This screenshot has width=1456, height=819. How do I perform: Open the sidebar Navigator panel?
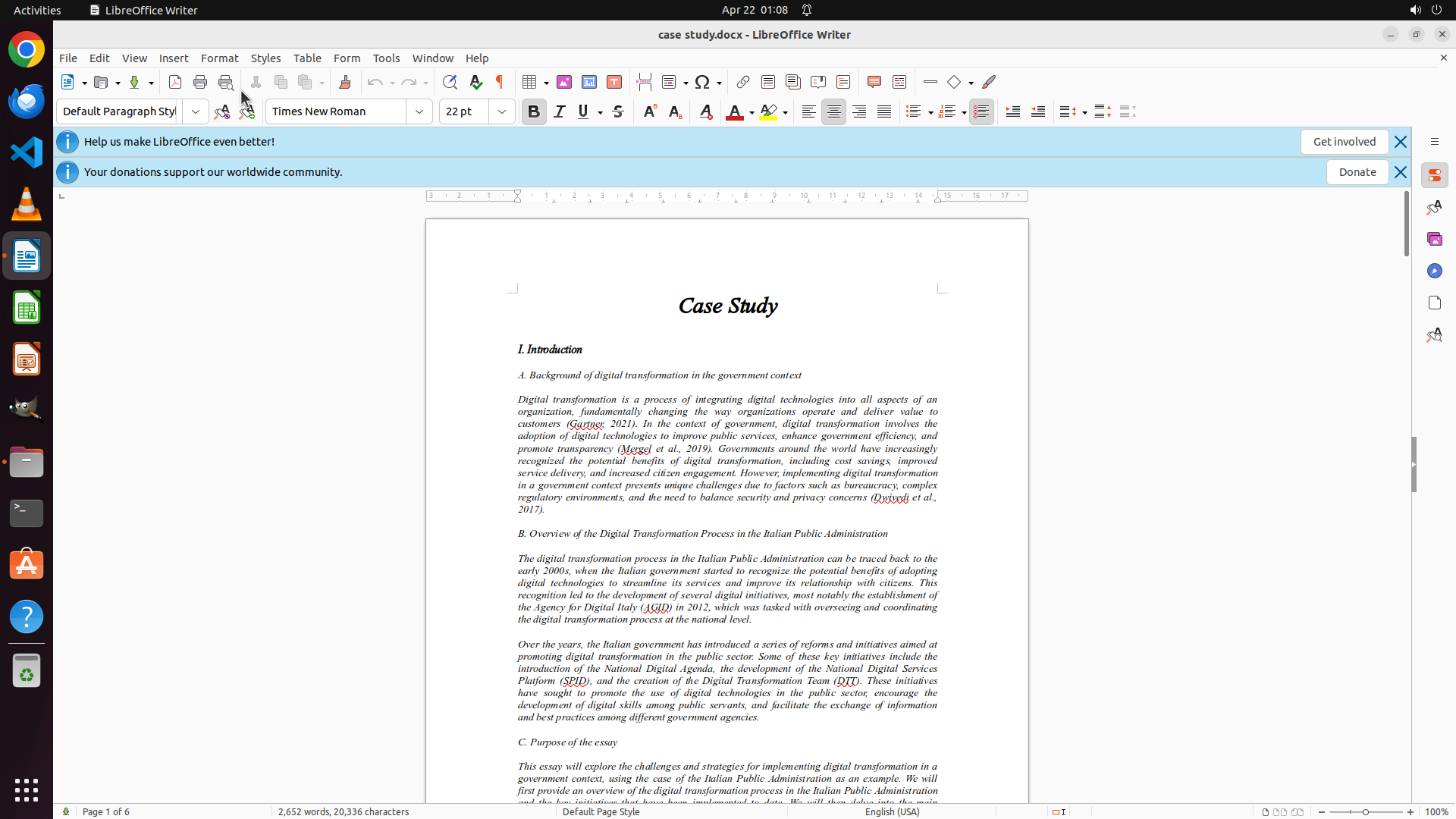coord(1434,271)
